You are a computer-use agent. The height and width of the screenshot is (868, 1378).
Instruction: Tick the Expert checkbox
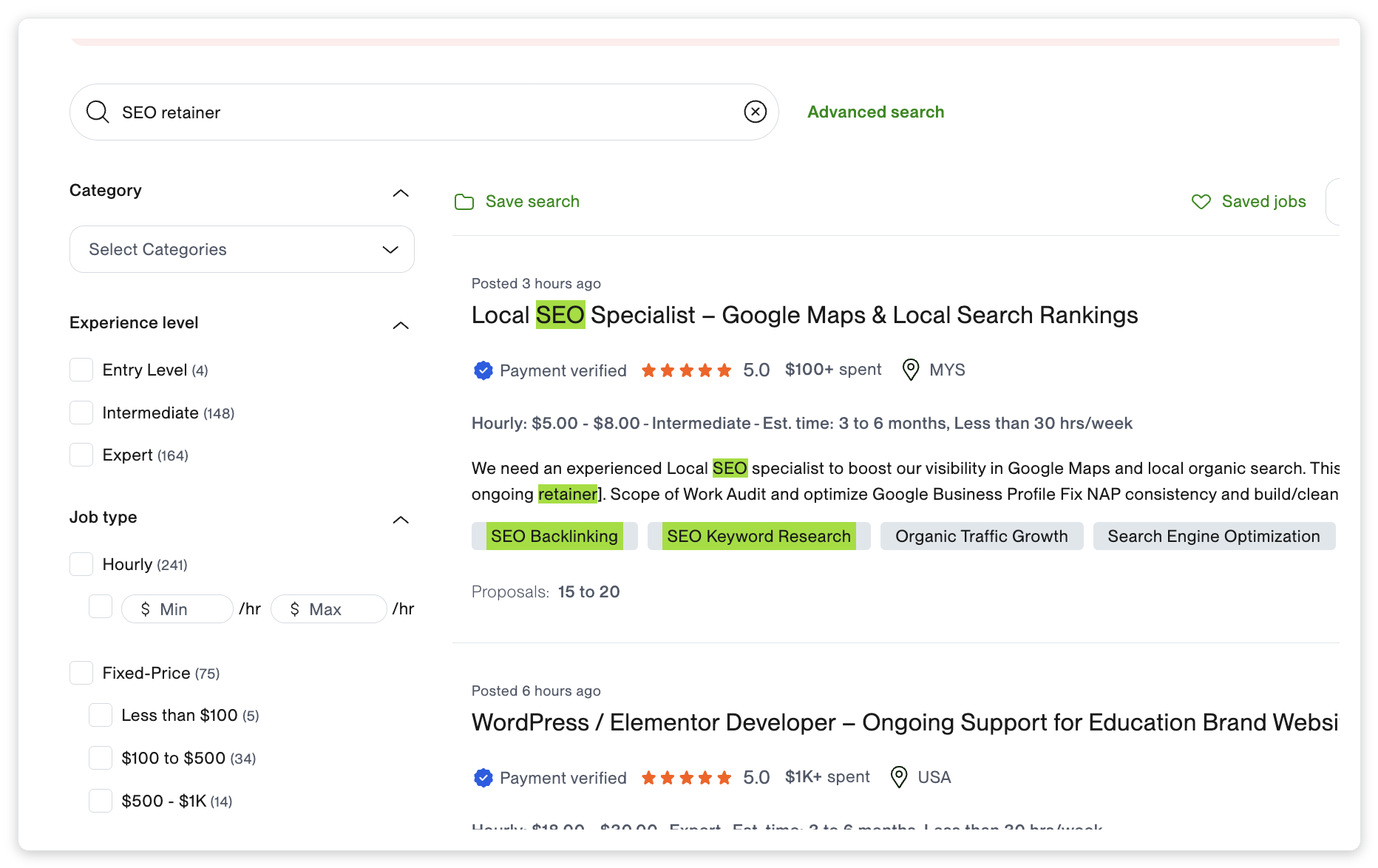coord(81,455)
